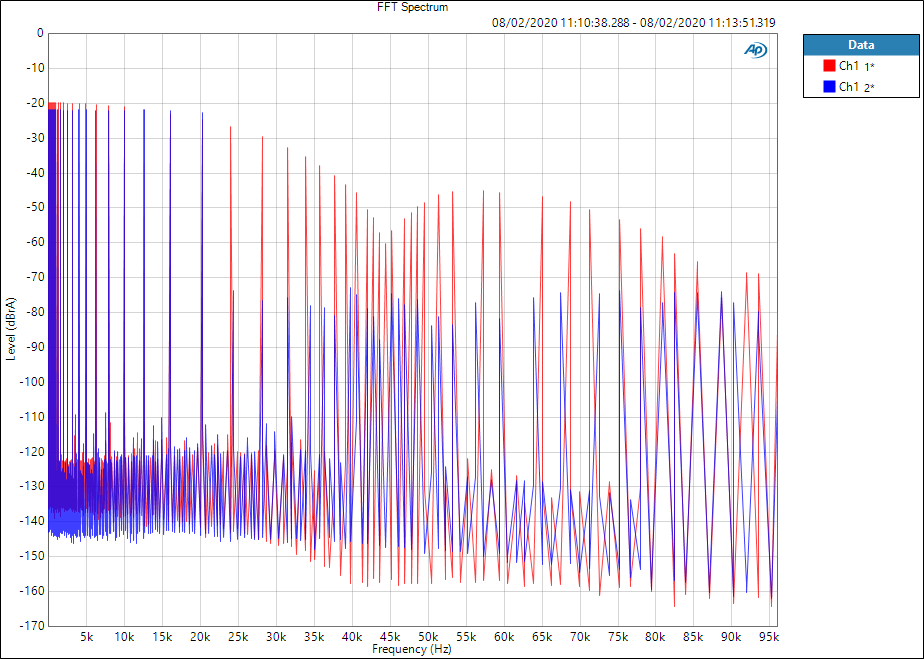This screenshot has height=659, width=924.
Task: Select the Ch1 1* legend entry label
Action: (856, 66)
